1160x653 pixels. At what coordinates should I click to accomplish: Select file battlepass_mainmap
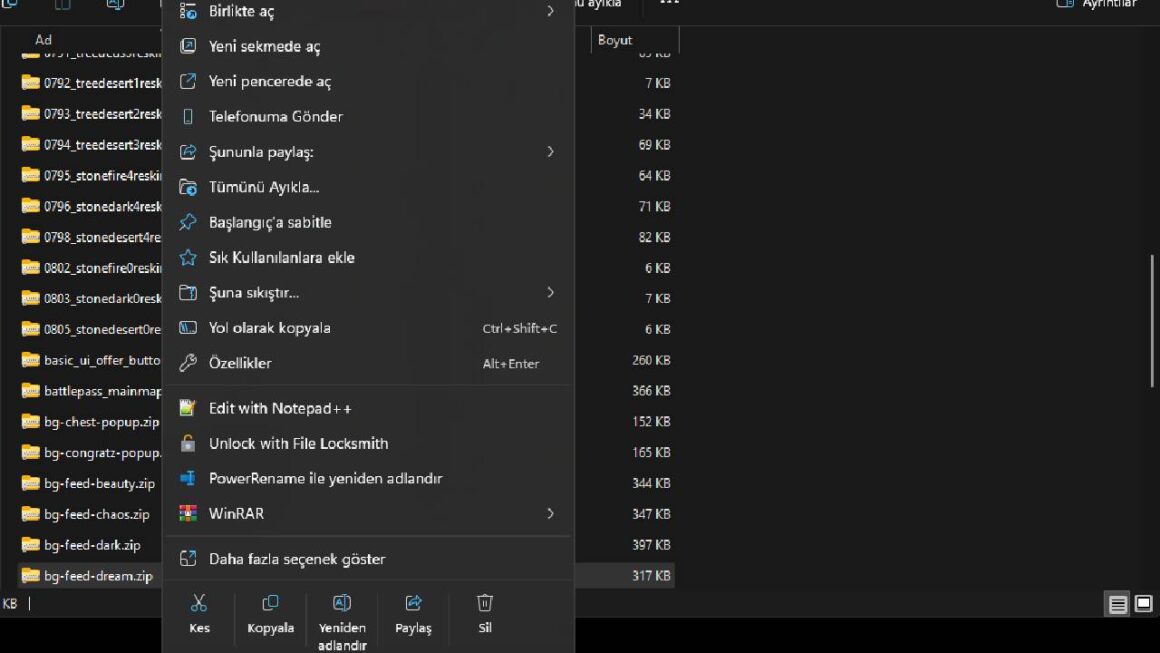102,391
